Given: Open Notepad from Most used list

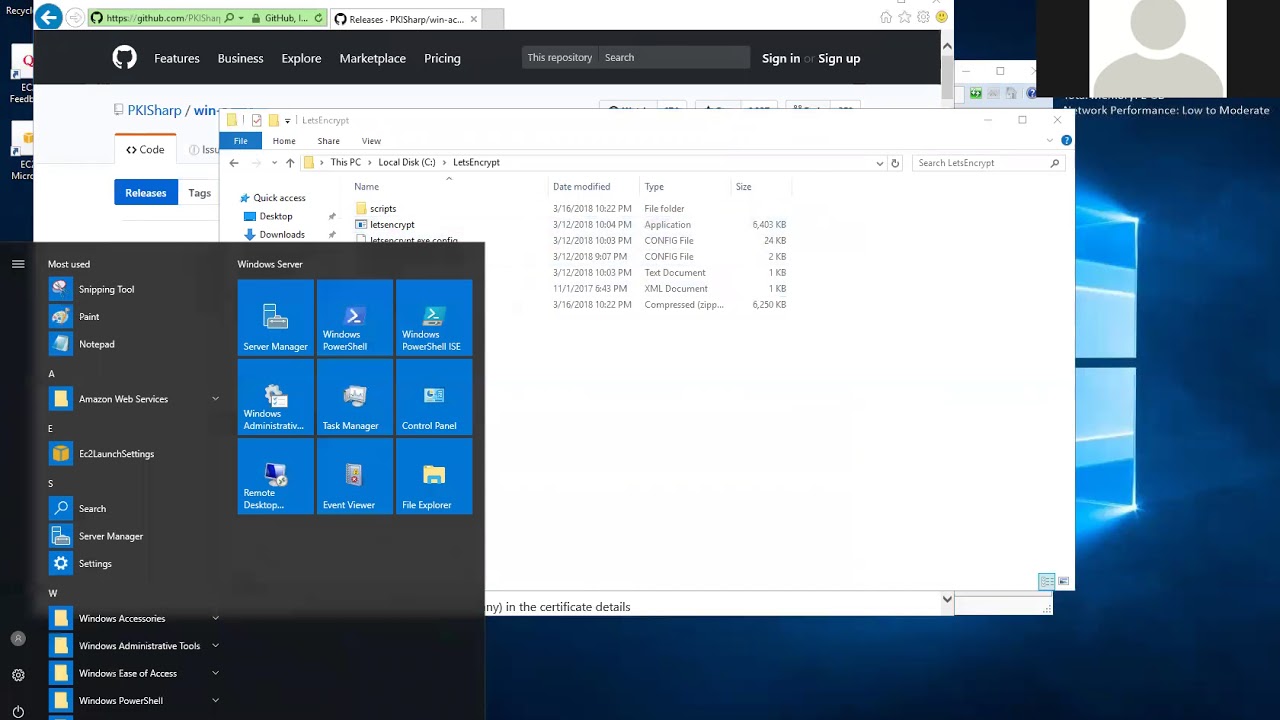Looking at the screenshot, I should coord(135,344).
